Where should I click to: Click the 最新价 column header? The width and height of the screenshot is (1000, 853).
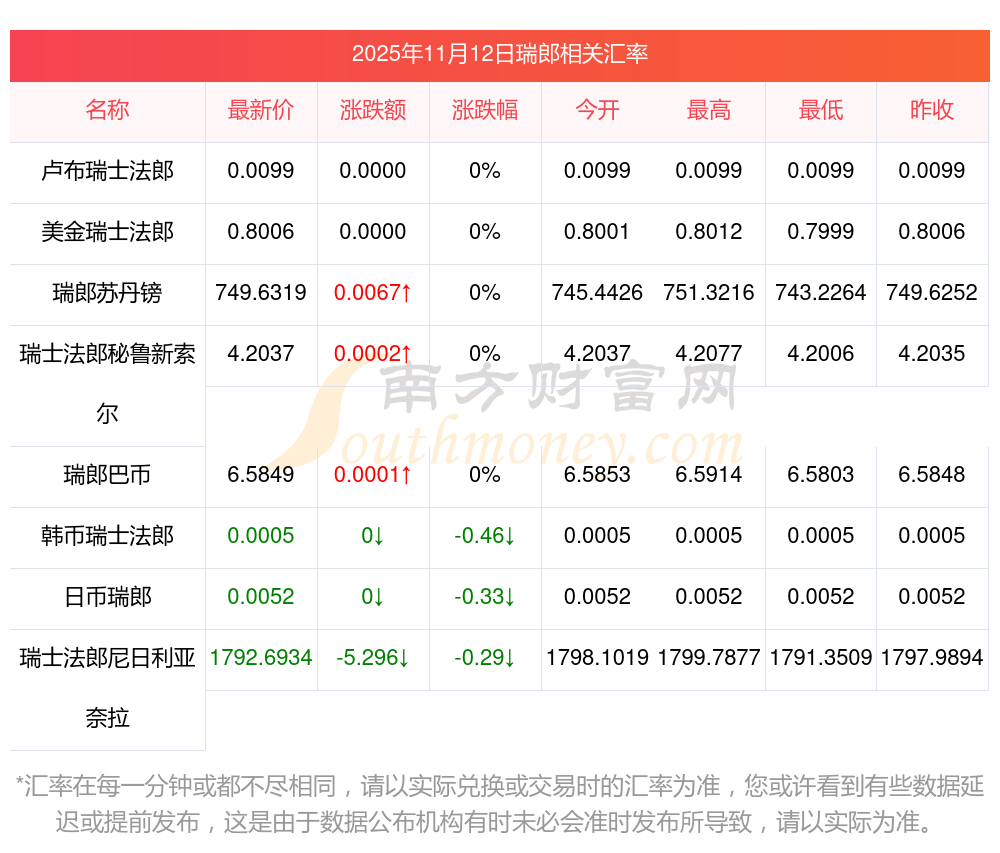point(261,110)
